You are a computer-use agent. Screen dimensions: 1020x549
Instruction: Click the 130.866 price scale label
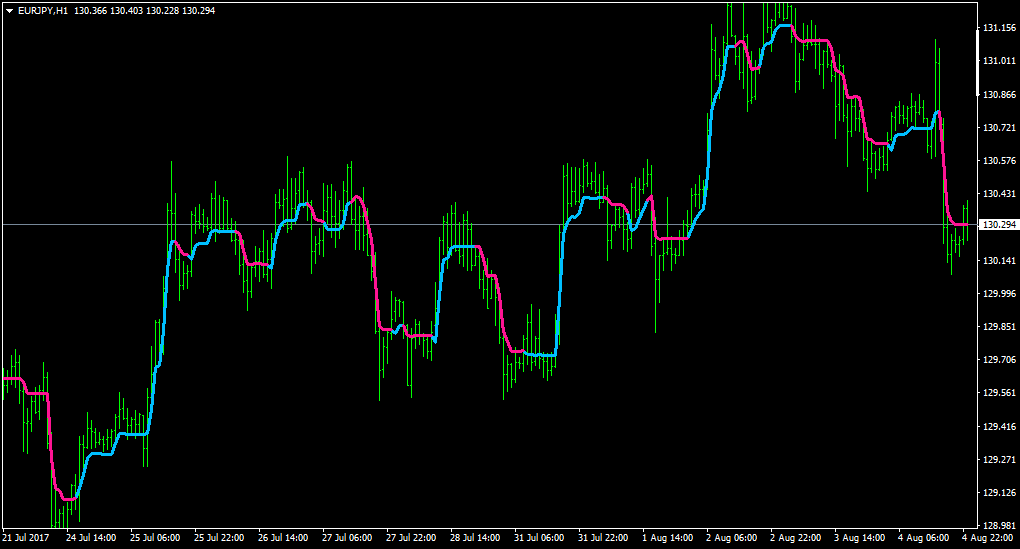pos(999,94)
